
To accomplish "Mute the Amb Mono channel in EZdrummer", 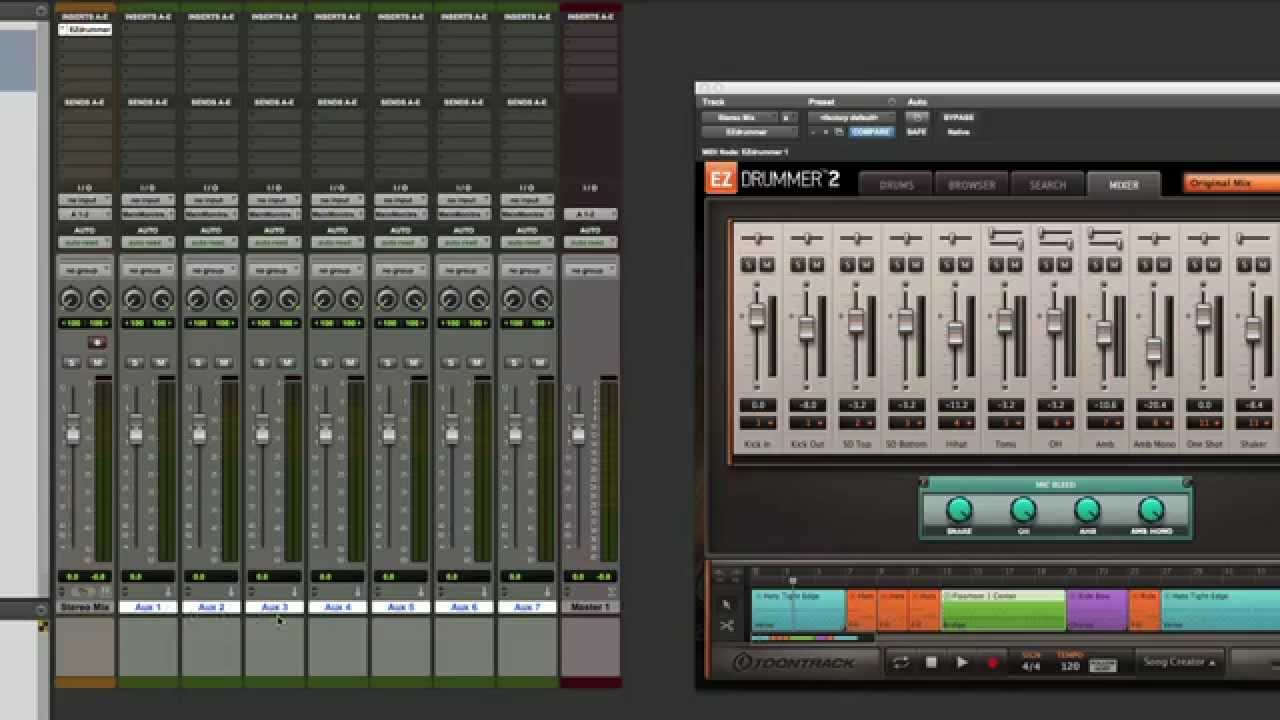I will click(1163, 264).
